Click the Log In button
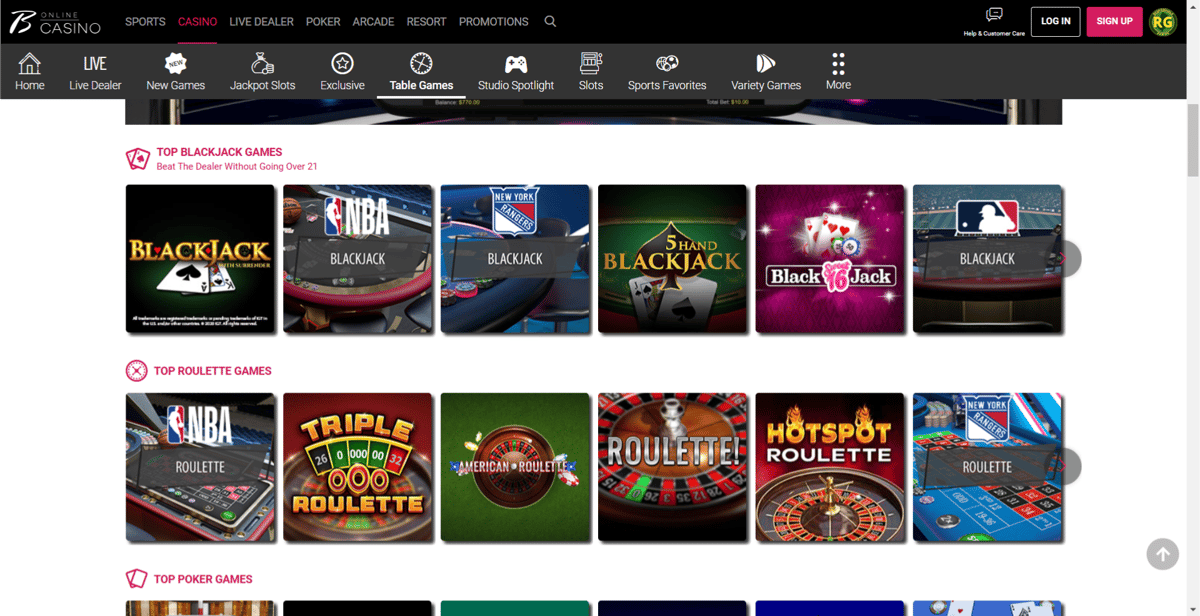This screenshot has height=616, width=1200. point(1055,21)
